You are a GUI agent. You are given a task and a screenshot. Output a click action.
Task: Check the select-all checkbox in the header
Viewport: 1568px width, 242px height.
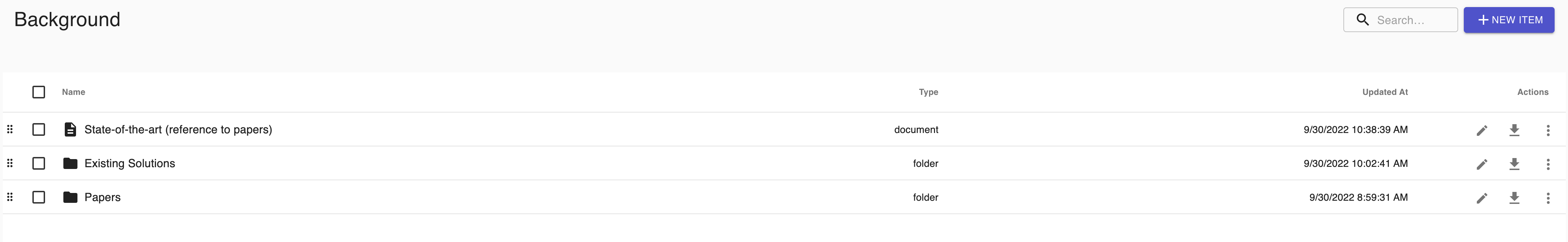point(39,92)
